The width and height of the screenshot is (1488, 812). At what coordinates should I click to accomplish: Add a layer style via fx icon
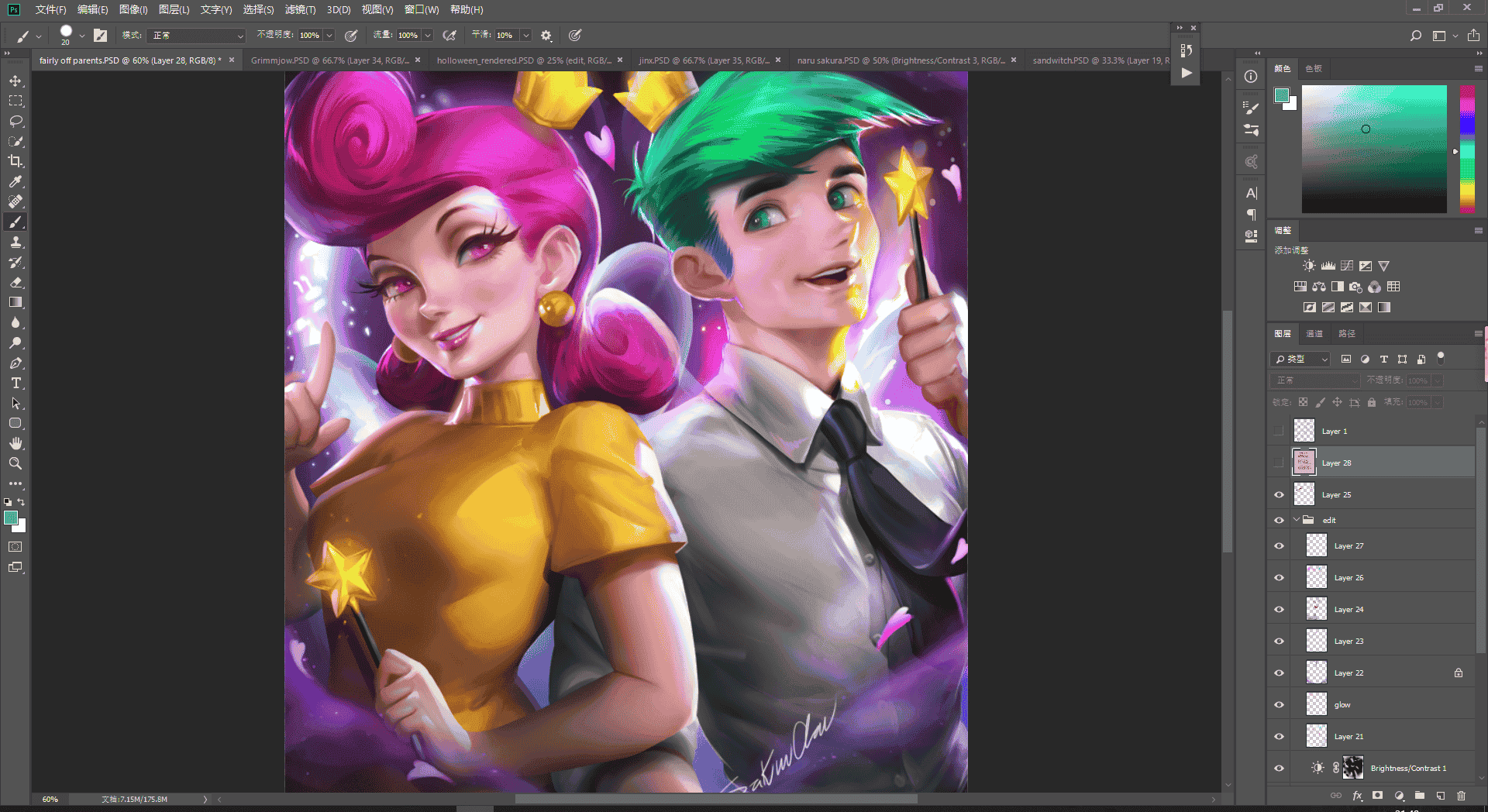(1357, 795)
